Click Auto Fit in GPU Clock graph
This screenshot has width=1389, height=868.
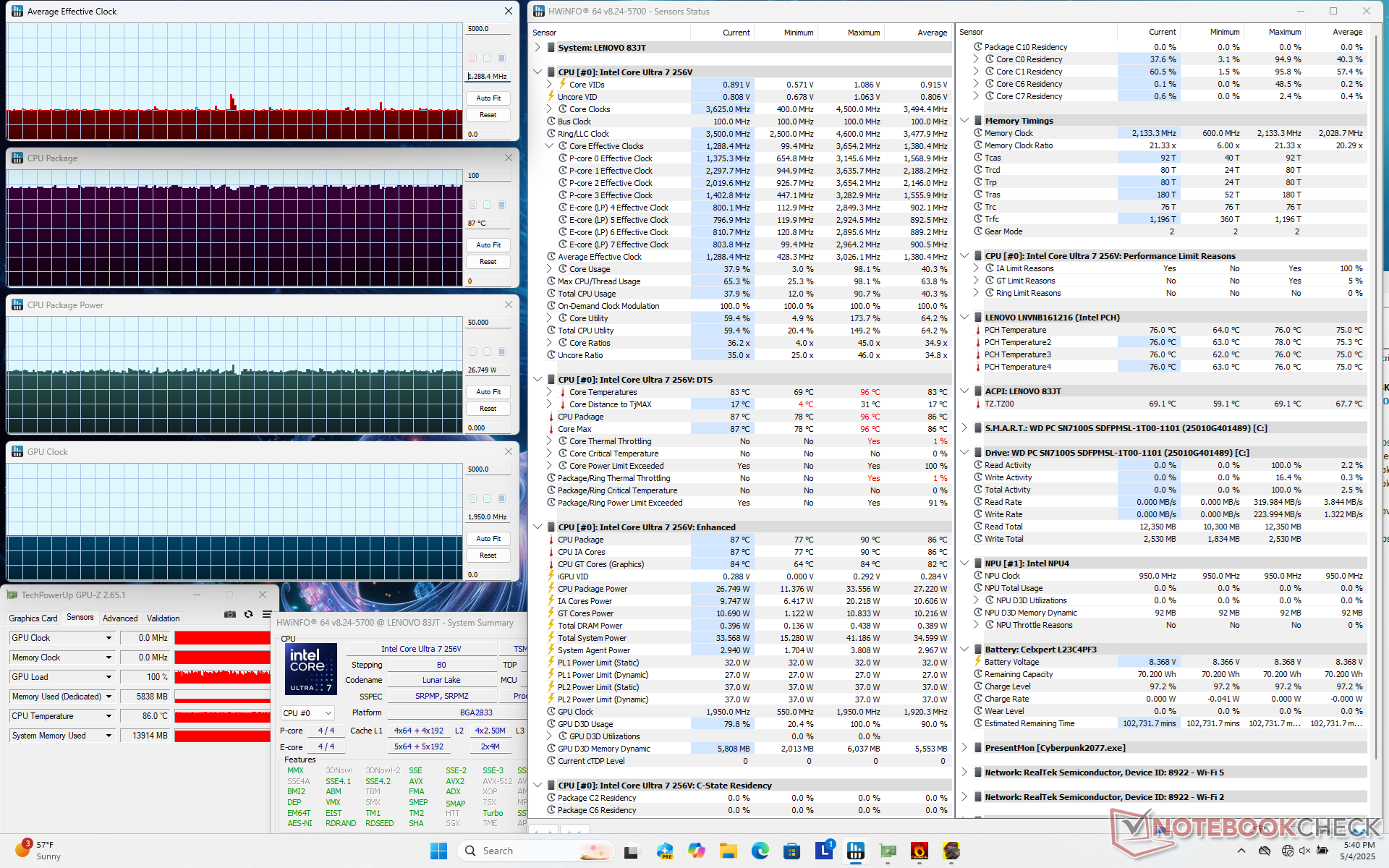[488, 539]
